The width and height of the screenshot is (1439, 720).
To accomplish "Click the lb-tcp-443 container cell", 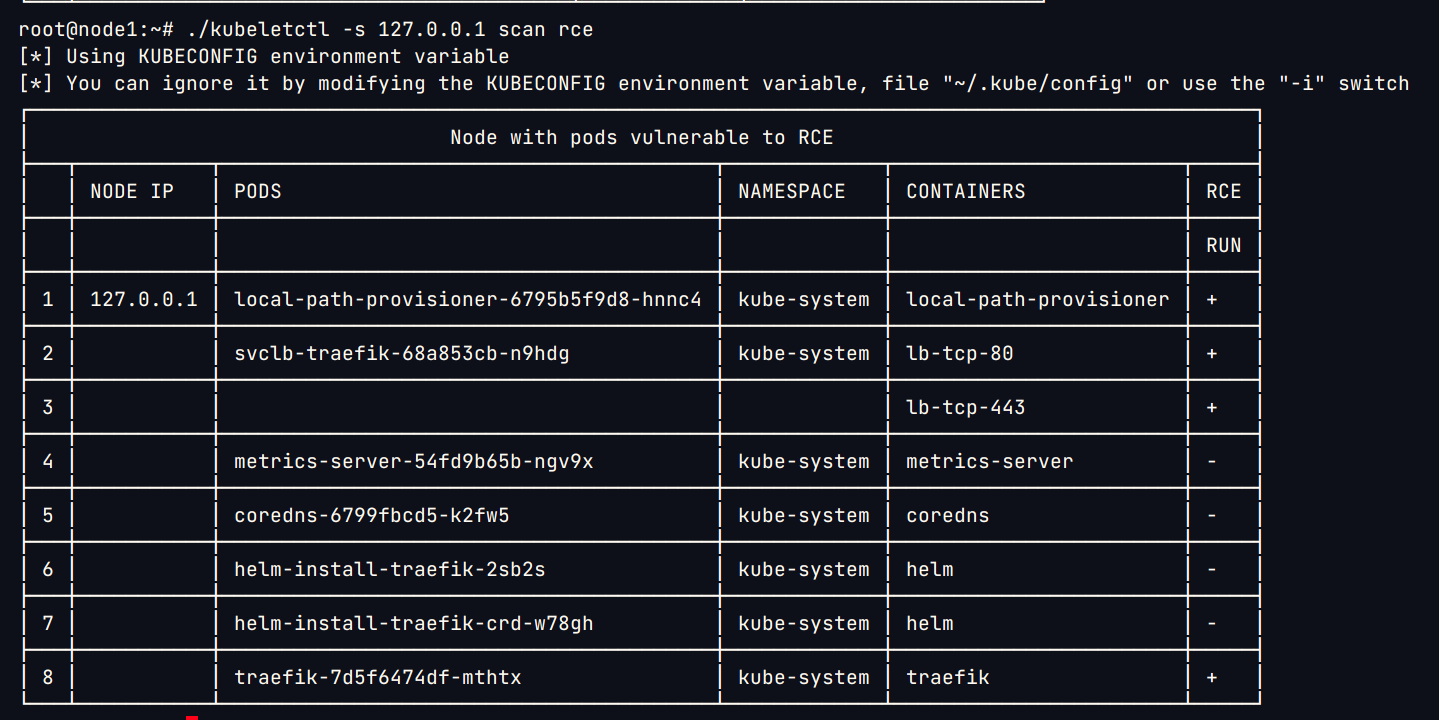I will tap(965, 407).
